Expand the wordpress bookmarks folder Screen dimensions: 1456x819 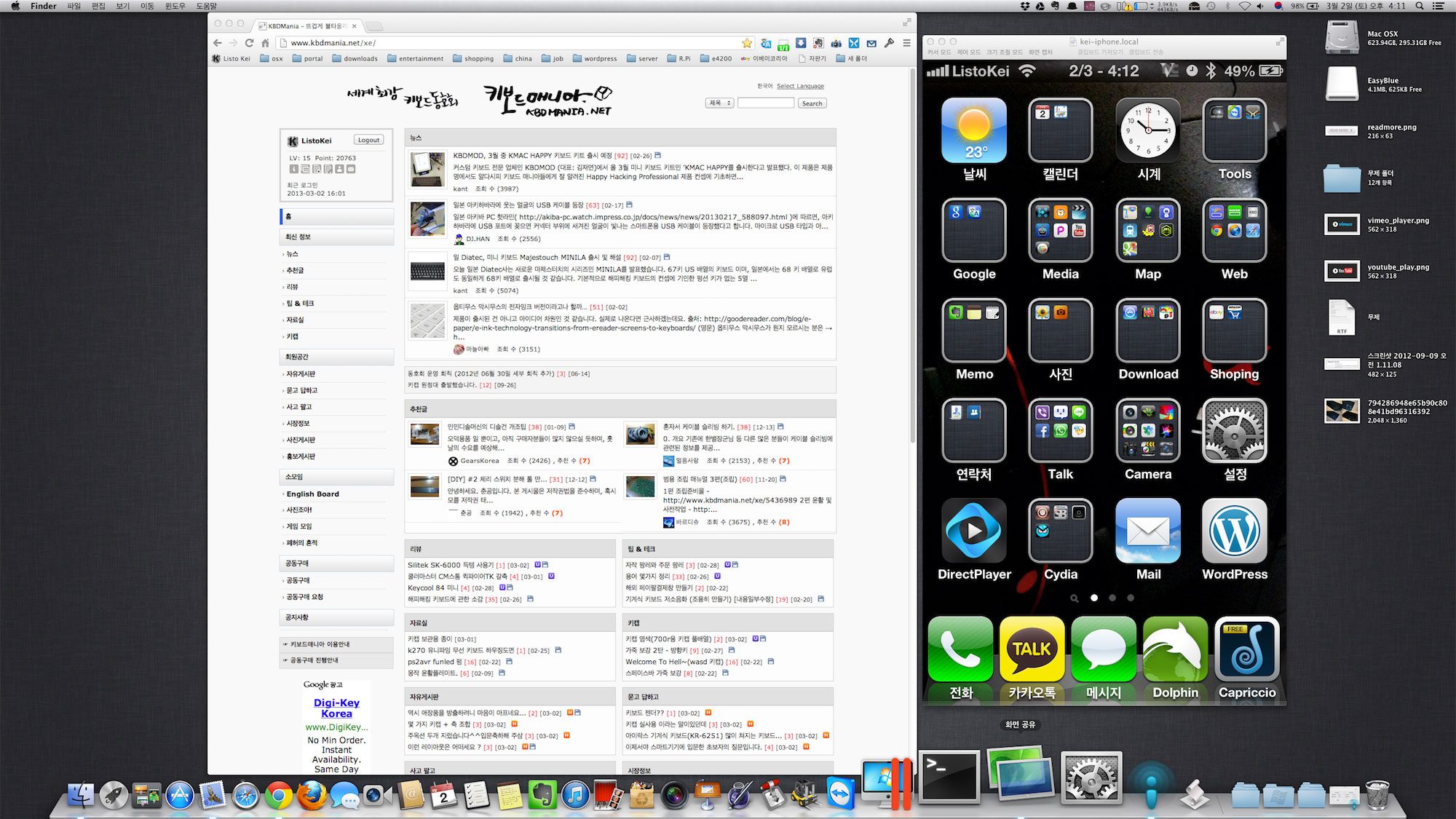coord(594,58)
